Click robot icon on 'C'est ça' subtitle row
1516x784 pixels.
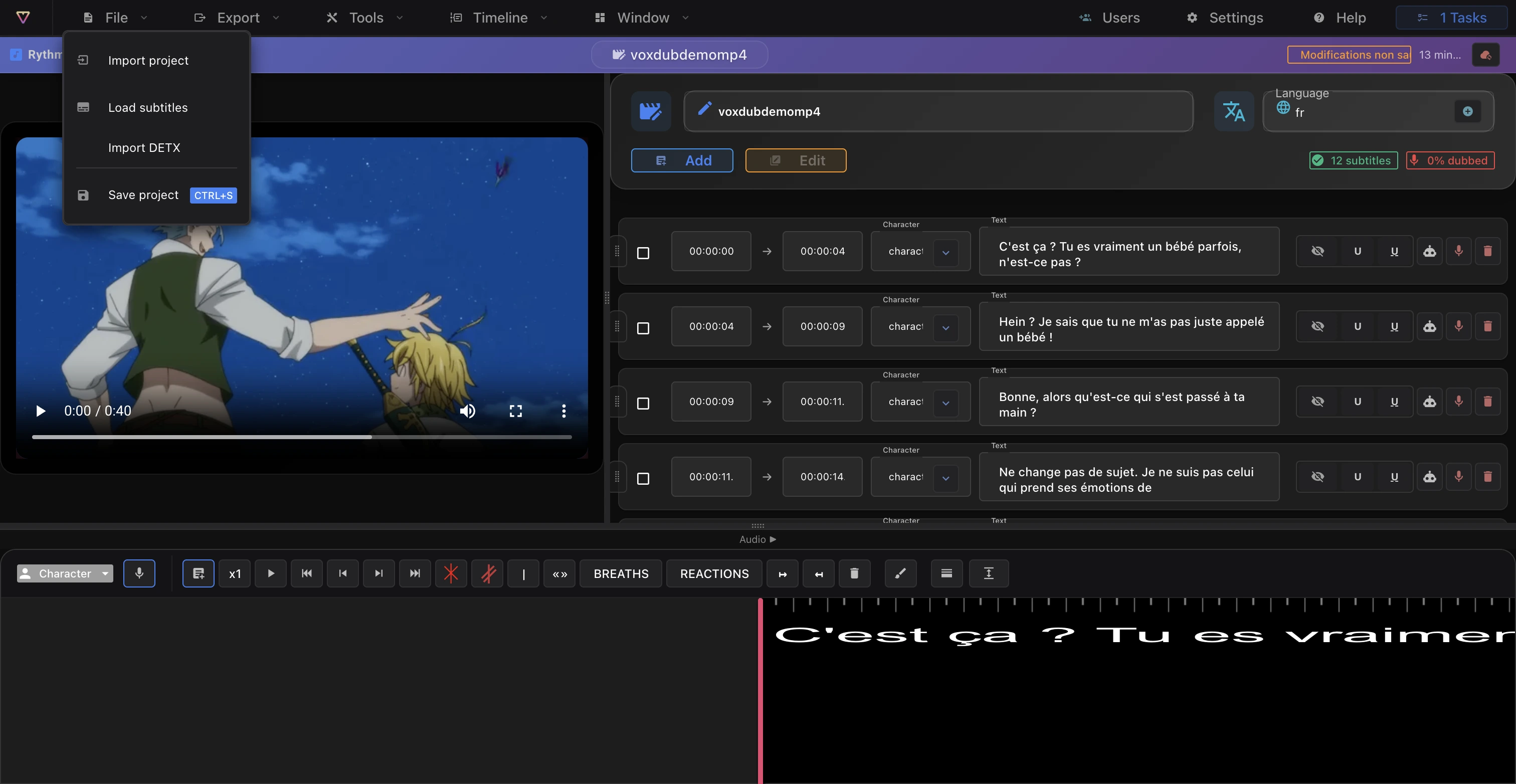pyautogui.click(x=1429, y=251)
